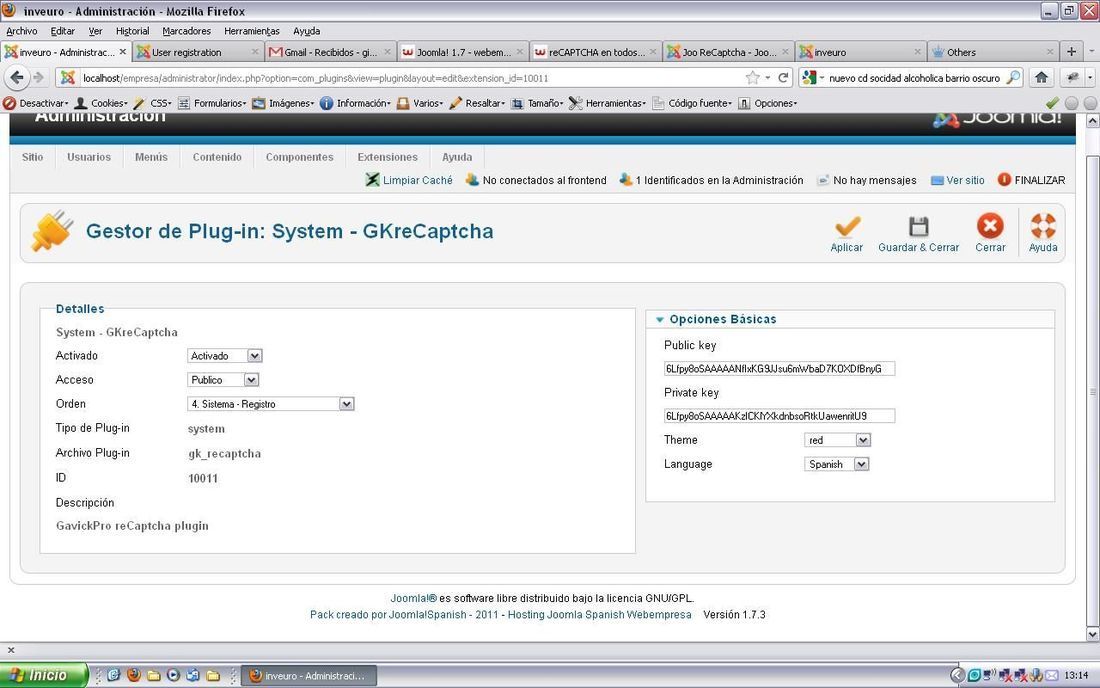Close the find bar with the x
Screen dimensions: 1100x688
click(11, 649)
